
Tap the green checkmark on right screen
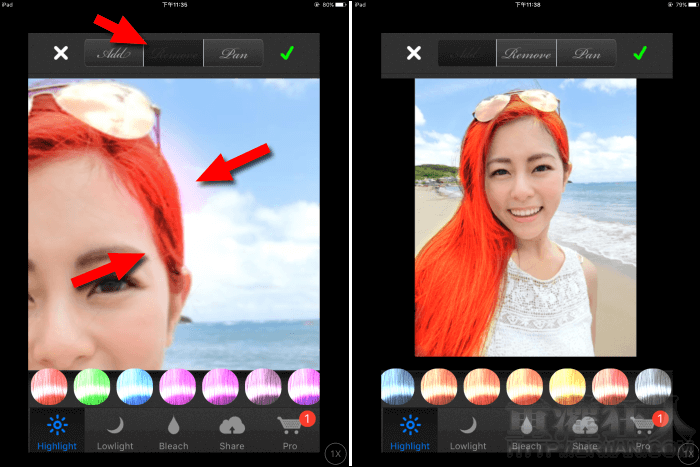coord(640,53)
